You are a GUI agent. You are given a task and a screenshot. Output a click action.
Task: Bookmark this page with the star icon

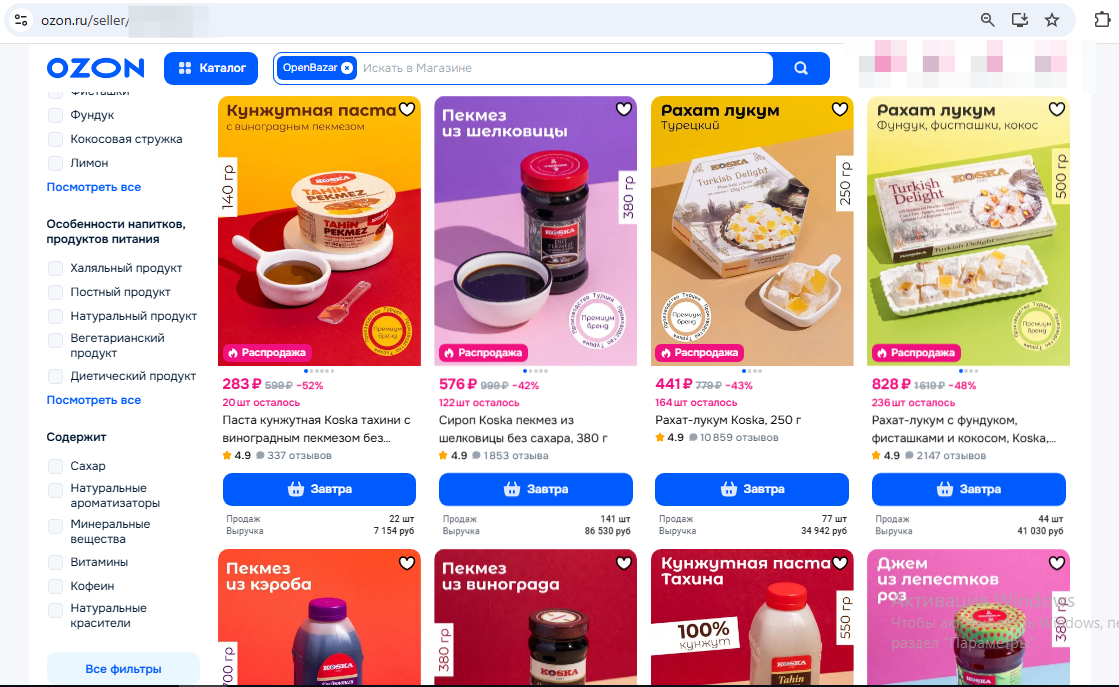click(x=1052, y=20)
